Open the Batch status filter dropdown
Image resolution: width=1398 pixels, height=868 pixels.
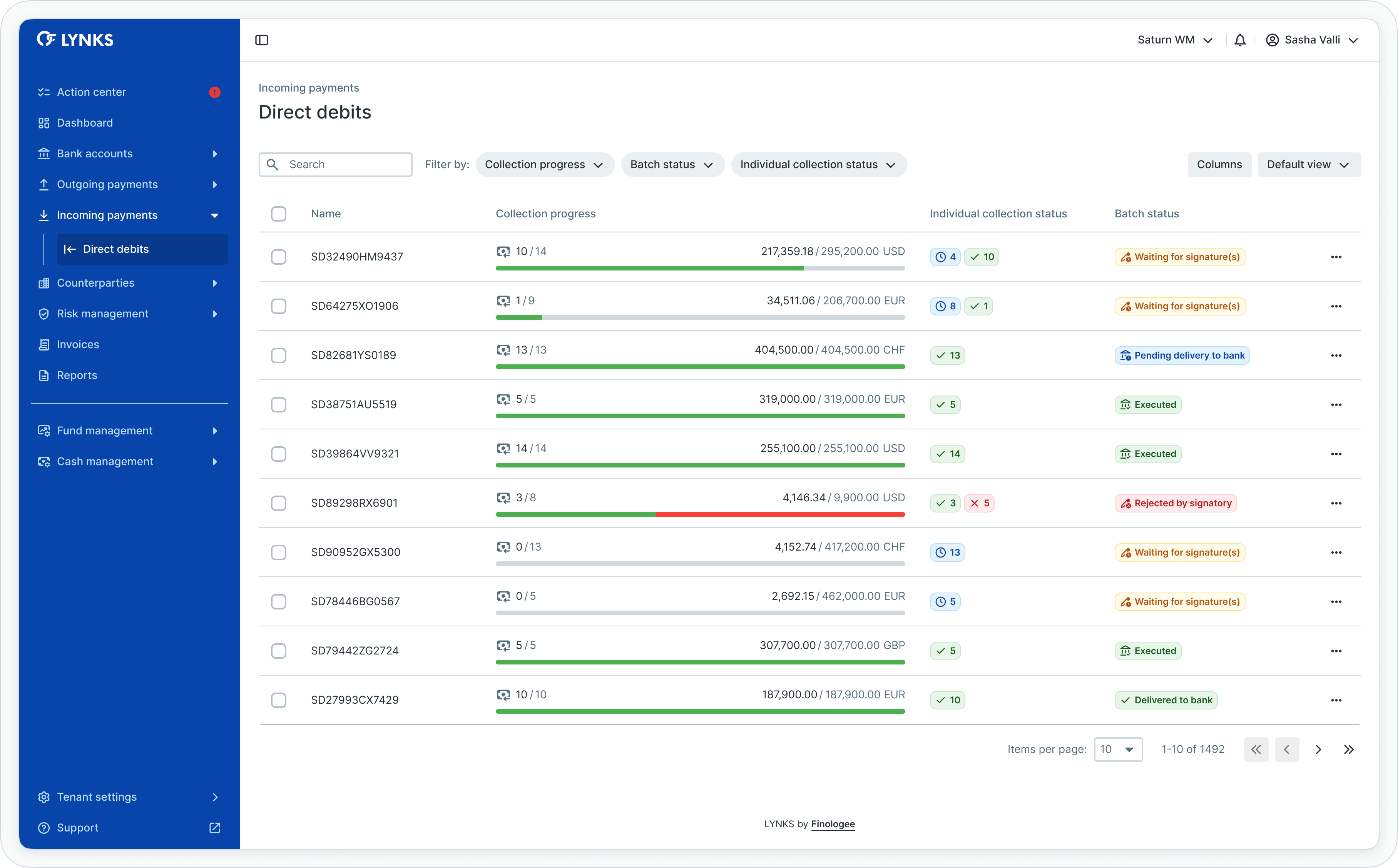pos(672,165)
